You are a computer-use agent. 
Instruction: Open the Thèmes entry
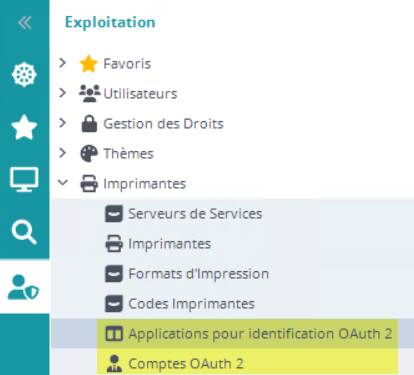pyautogui.click(x=128, y=154)
